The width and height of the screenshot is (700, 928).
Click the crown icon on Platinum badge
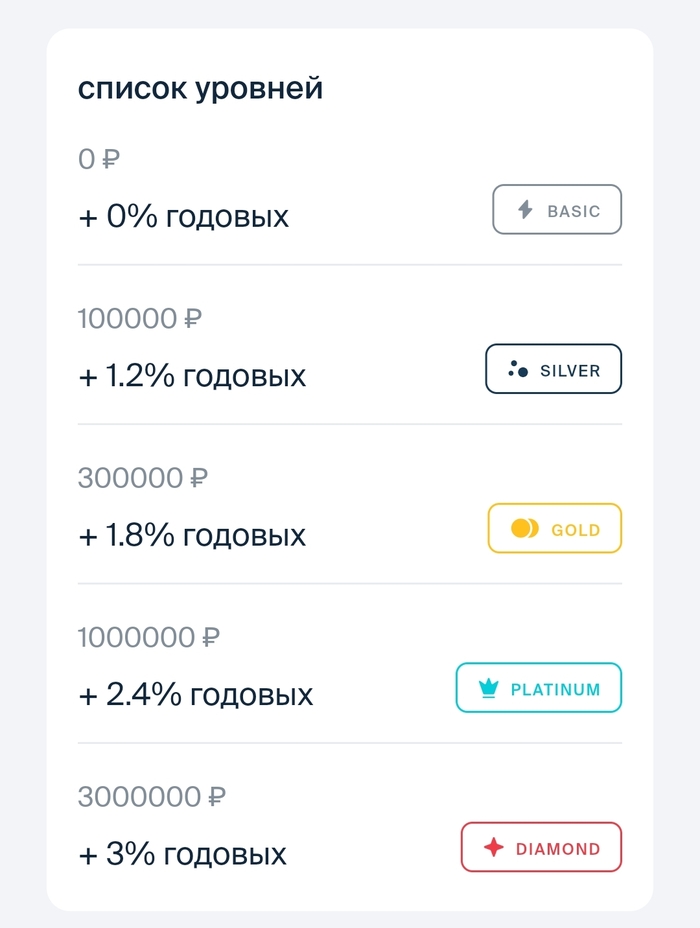(x=489, y=689)
